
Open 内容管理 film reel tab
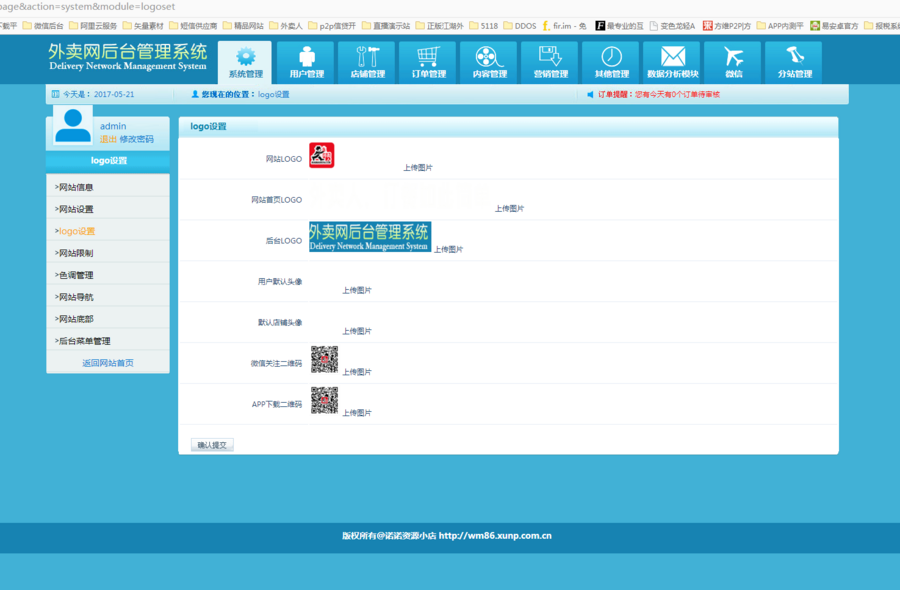click(489, 63)
